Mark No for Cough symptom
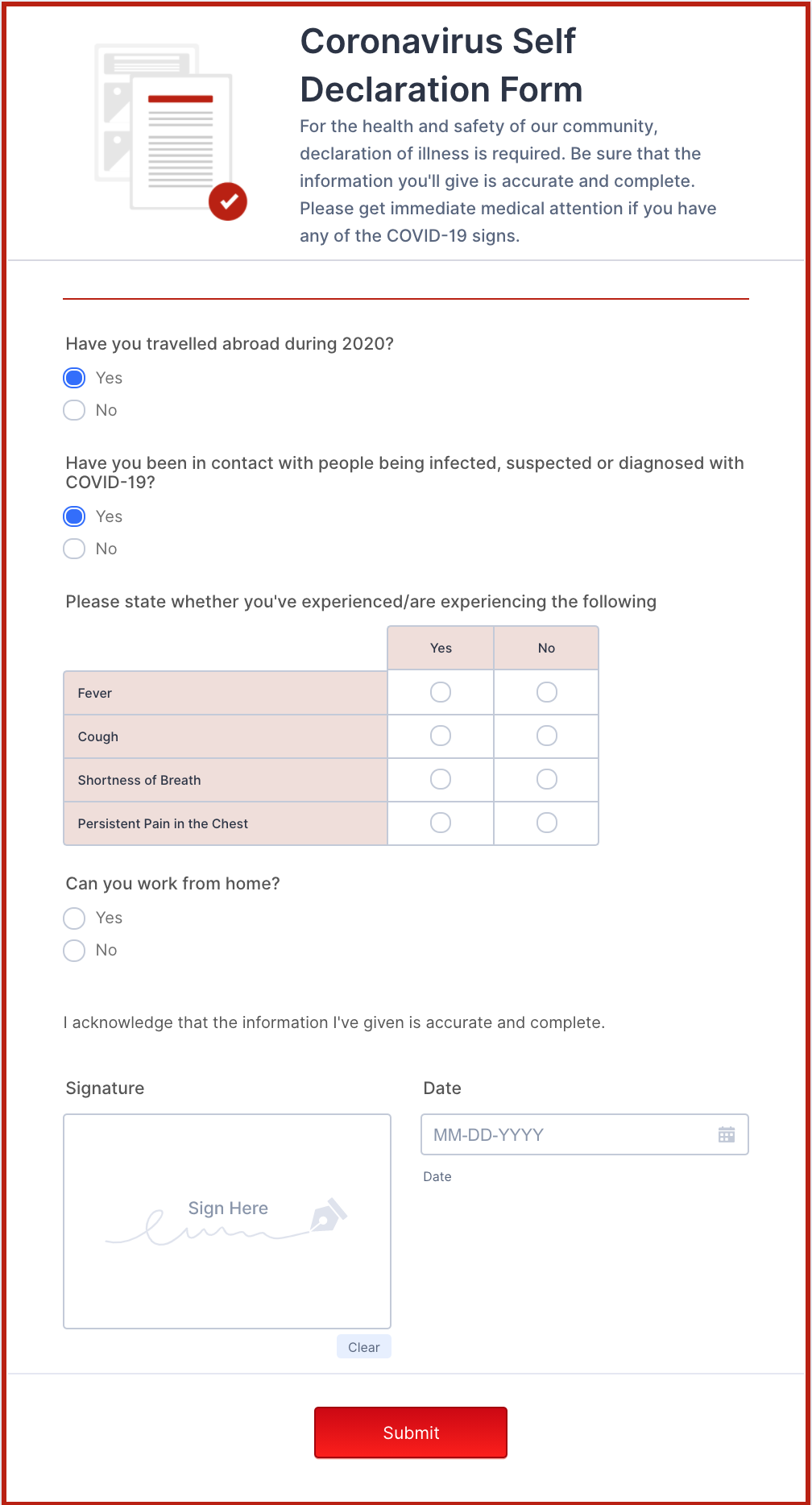 (546, 736)
